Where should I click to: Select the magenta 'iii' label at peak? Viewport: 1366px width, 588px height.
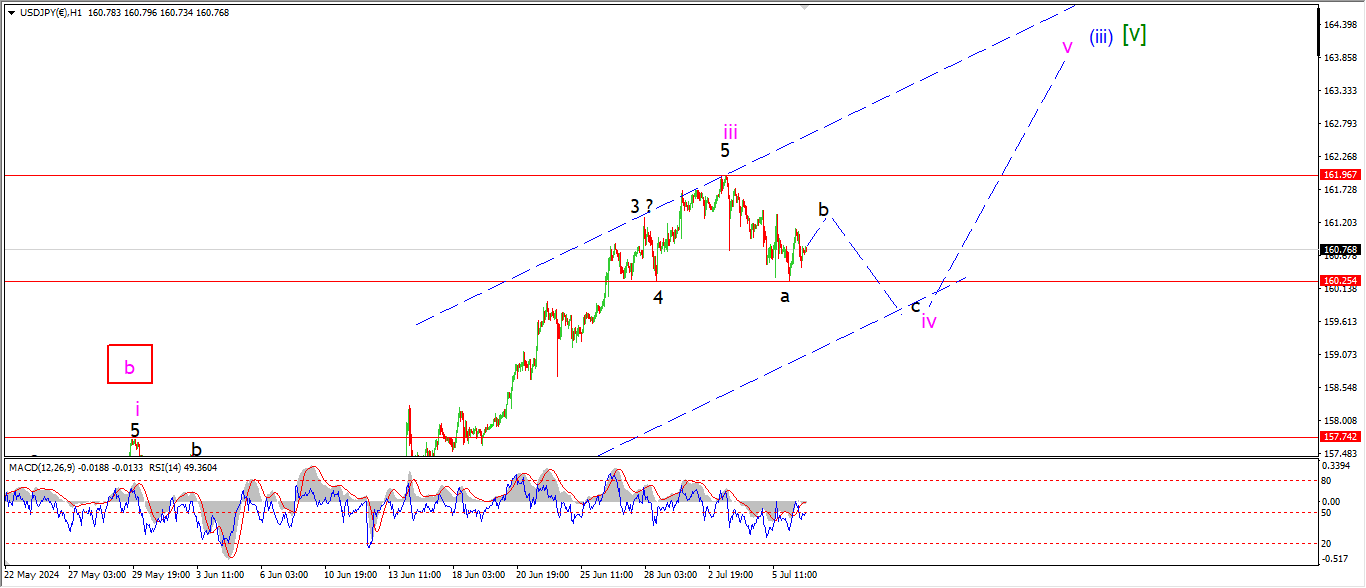pos(731,131)
